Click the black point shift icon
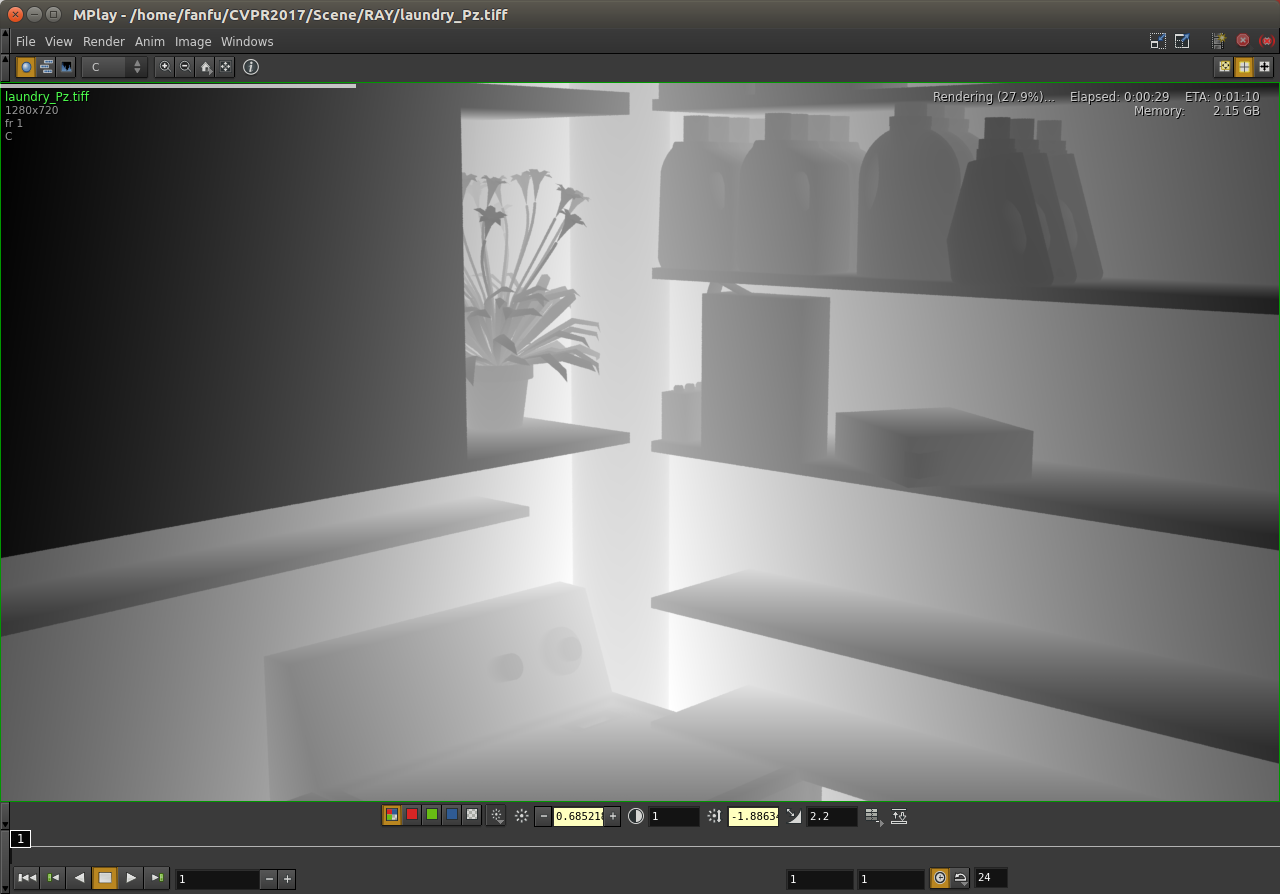This screenshot has height=894, width=1280. point(714,816)
